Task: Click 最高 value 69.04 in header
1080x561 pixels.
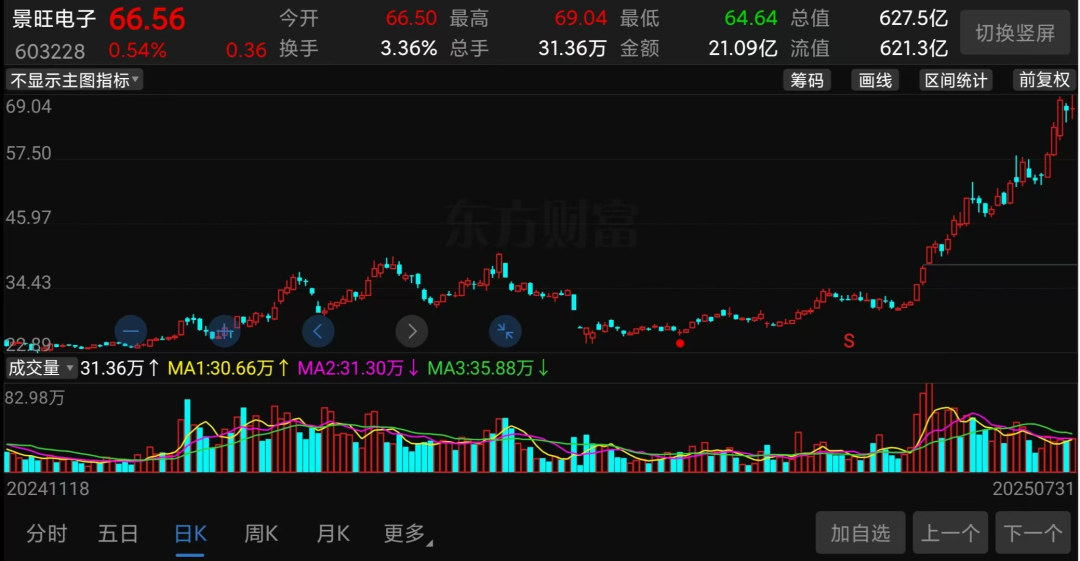Action: (x=581, y=18)
